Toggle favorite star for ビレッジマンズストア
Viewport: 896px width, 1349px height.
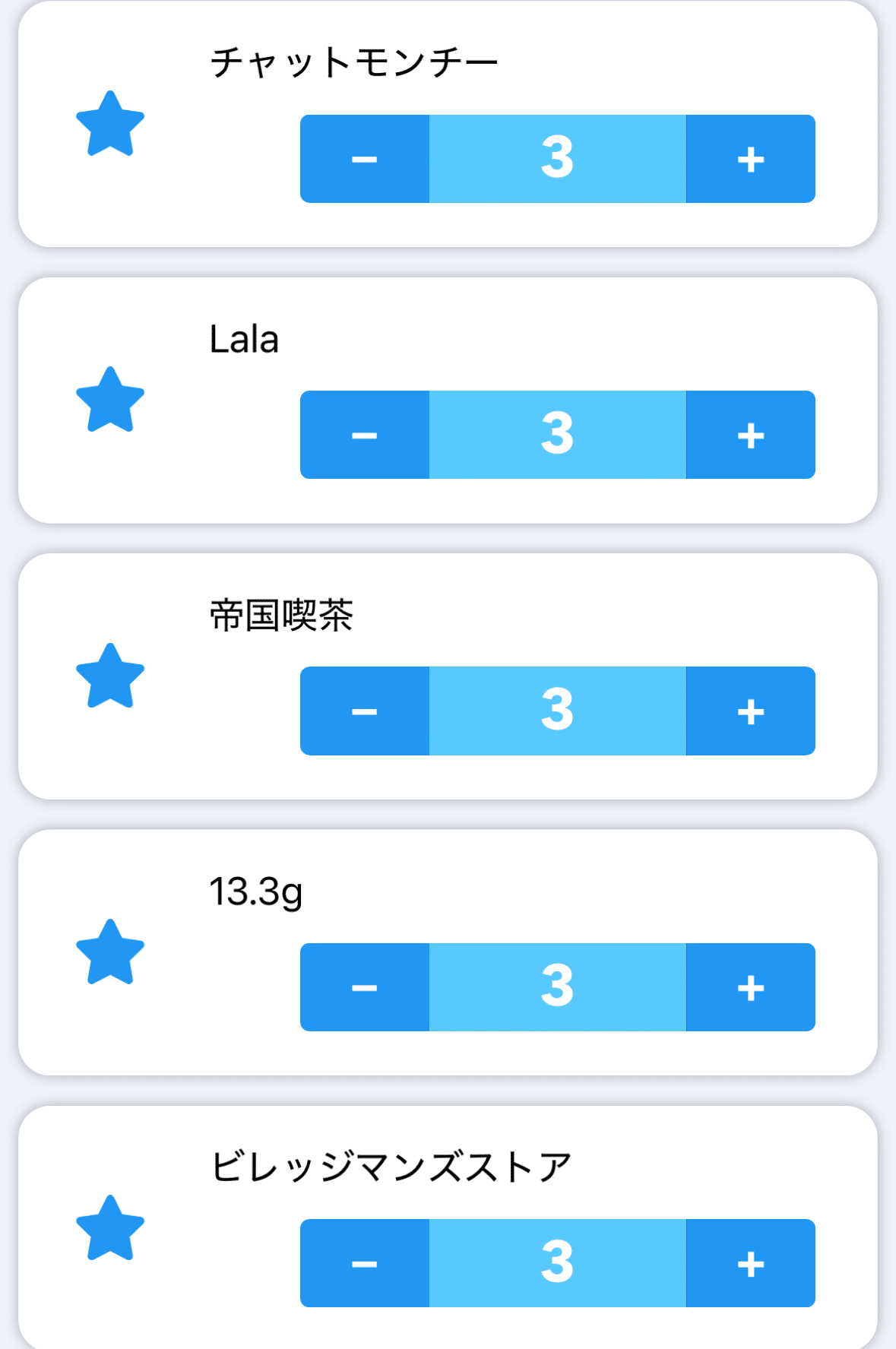pyautogui.click(x=110, y=1228)
